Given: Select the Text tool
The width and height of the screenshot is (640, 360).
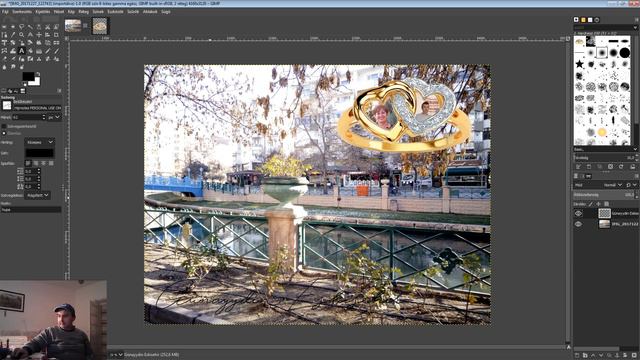Looking at the screenshot, I should click(21, 51).
